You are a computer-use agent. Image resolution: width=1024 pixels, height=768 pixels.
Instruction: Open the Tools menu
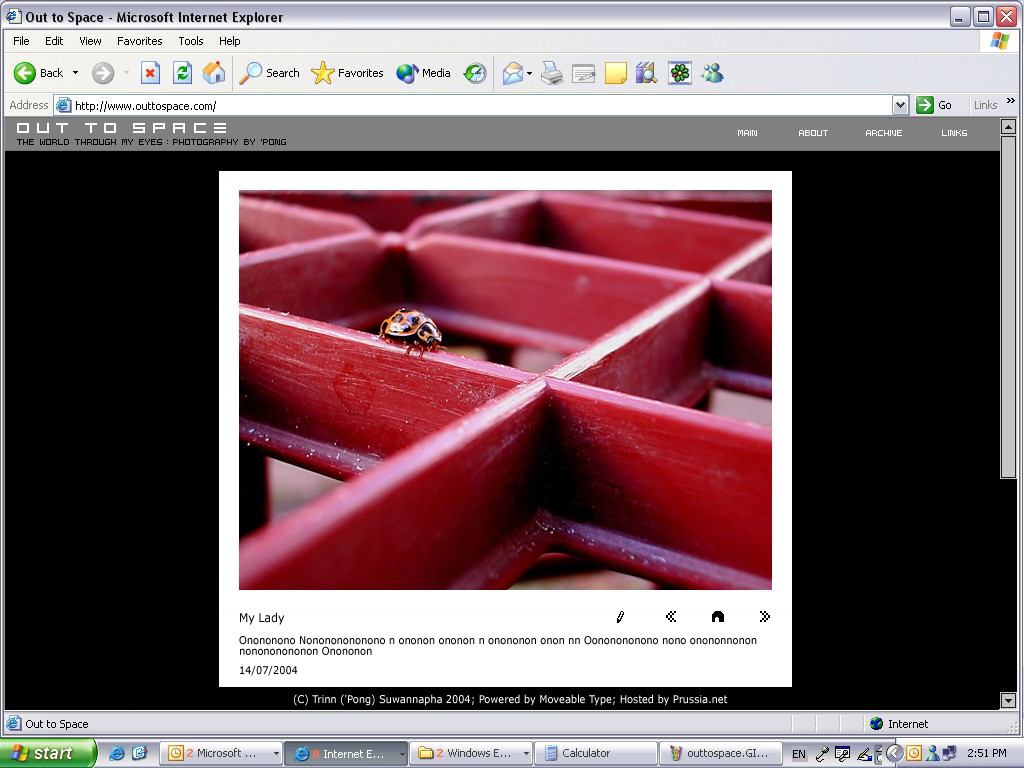pos(190,41)
